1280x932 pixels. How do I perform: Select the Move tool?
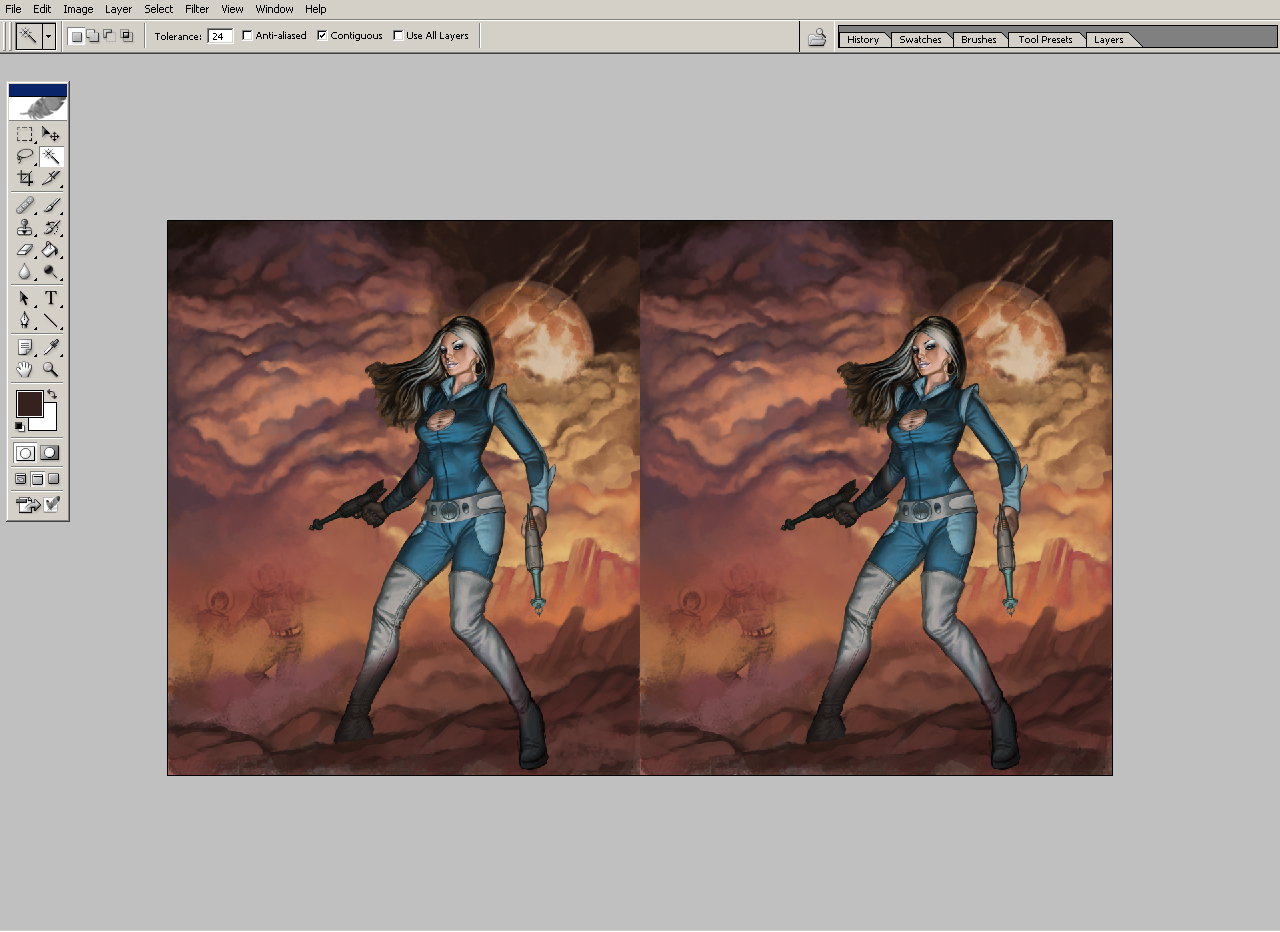point(51,134)
